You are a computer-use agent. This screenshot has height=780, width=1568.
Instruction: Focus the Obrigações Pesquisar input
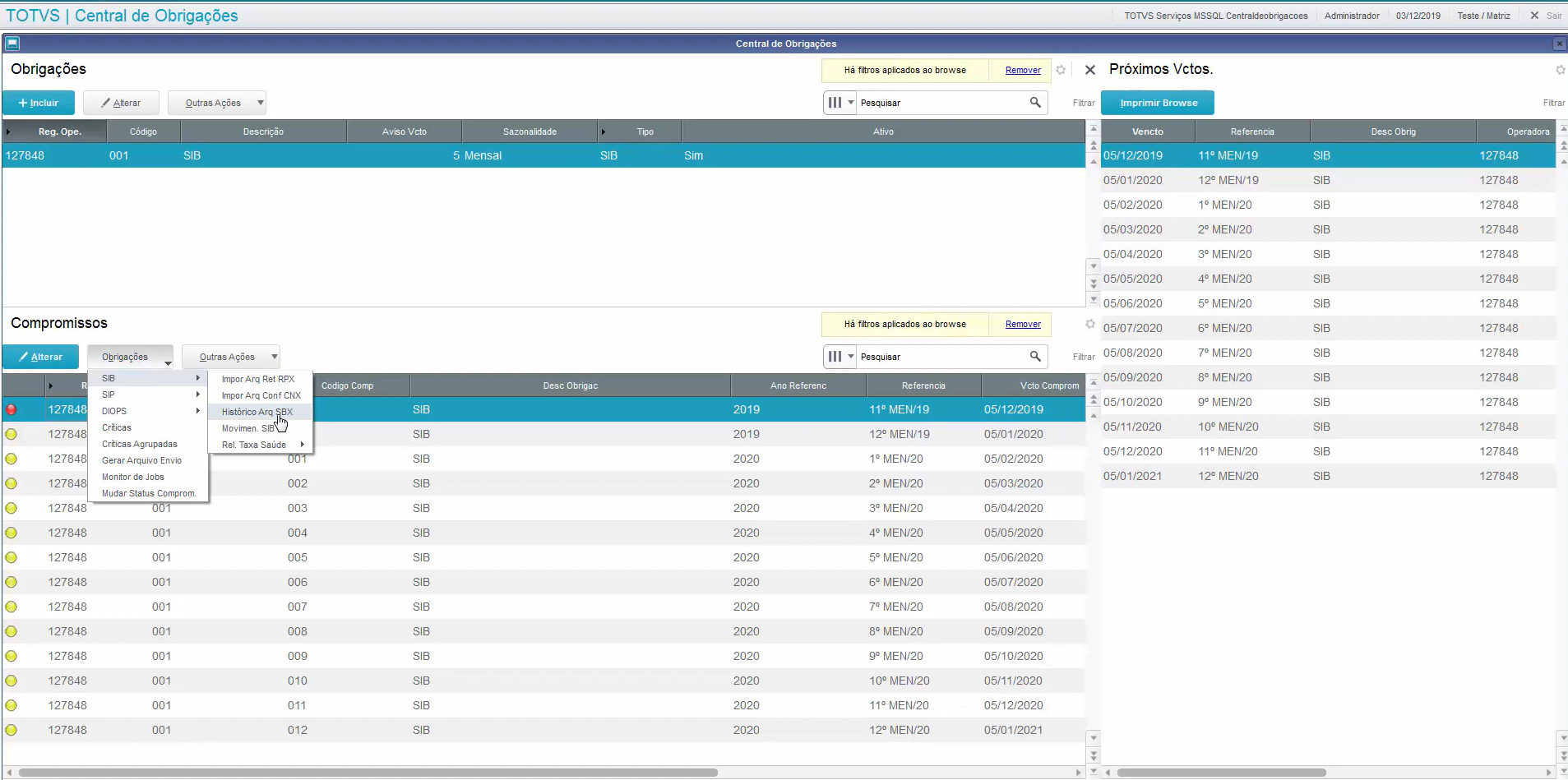tap(942, 103)
